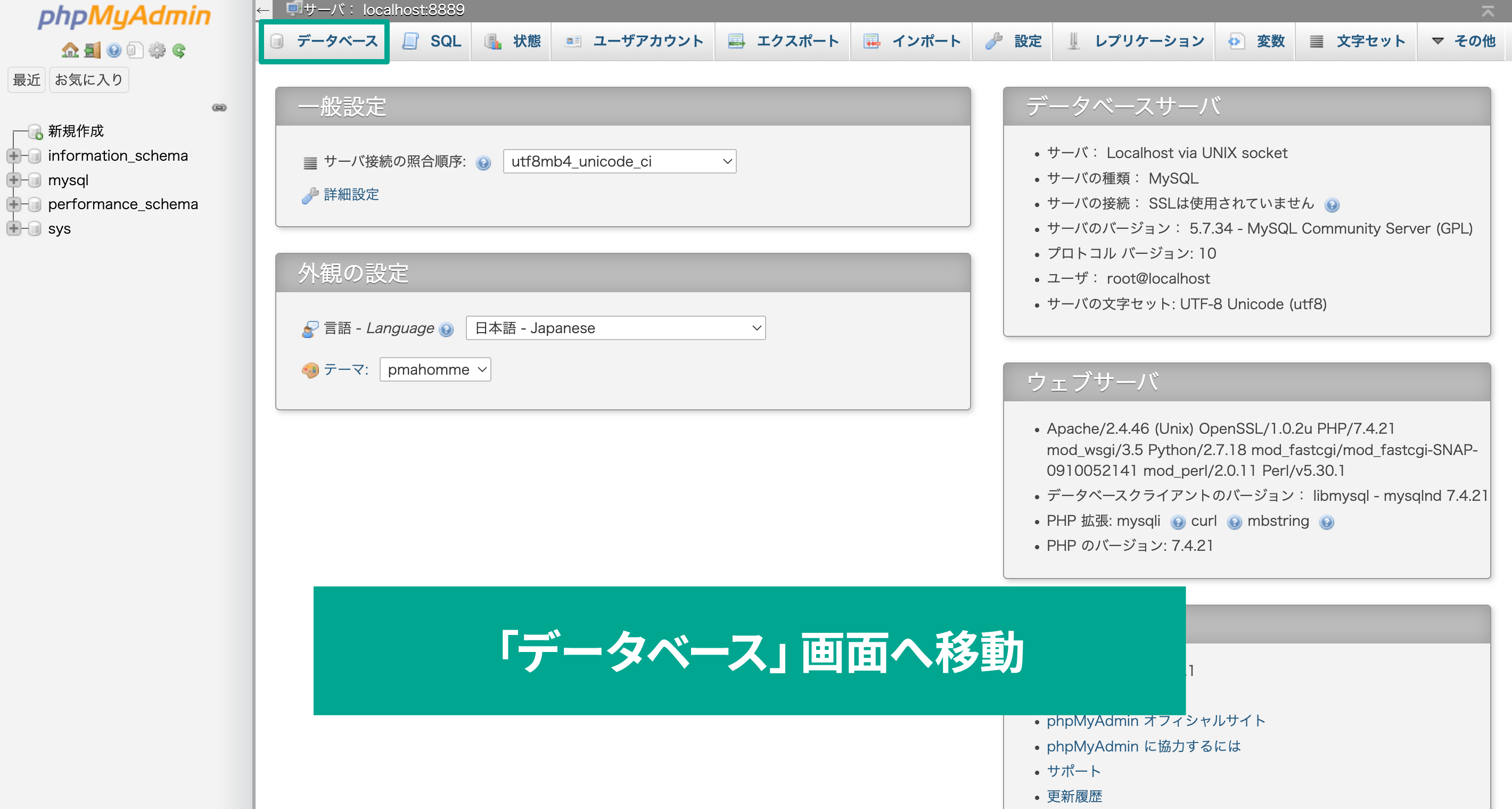The height and width of the screenshot is (809, 1512).
Task: Click the sys database cylinder icon
Action: click(35, 228)
